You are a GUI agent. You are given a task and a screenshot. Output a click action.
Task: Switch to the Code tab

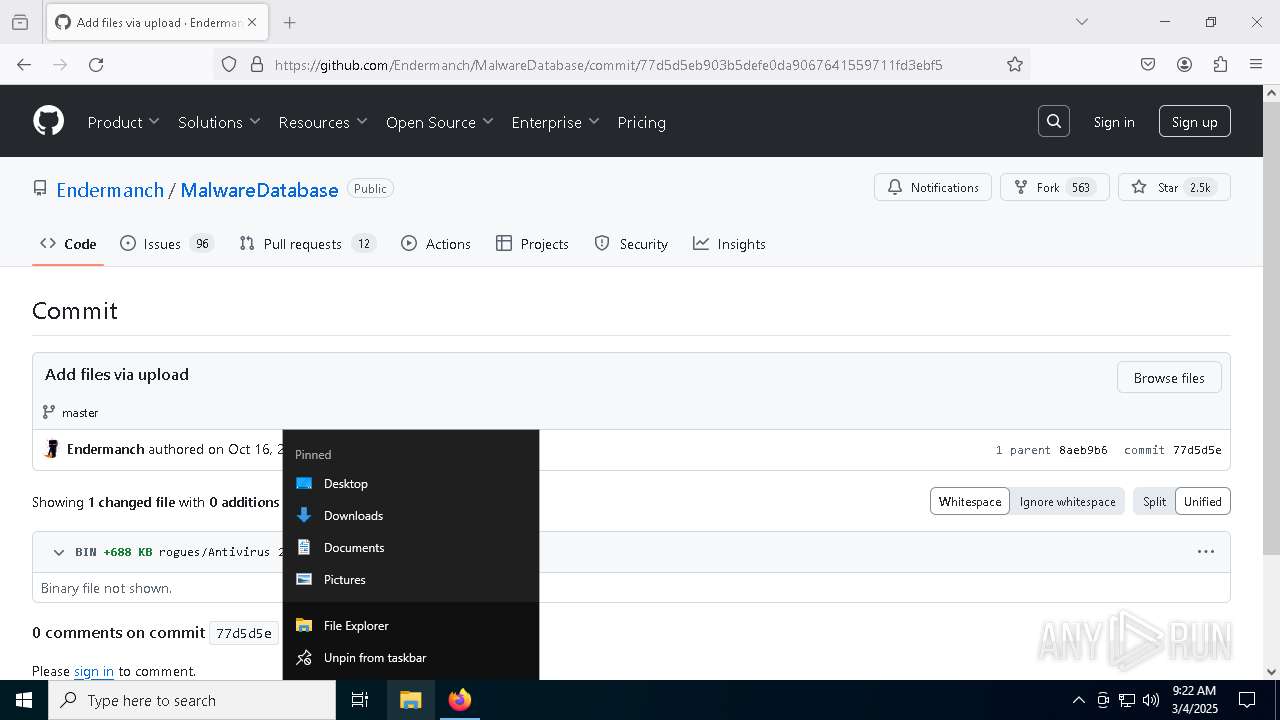click(x=68, y=244)
